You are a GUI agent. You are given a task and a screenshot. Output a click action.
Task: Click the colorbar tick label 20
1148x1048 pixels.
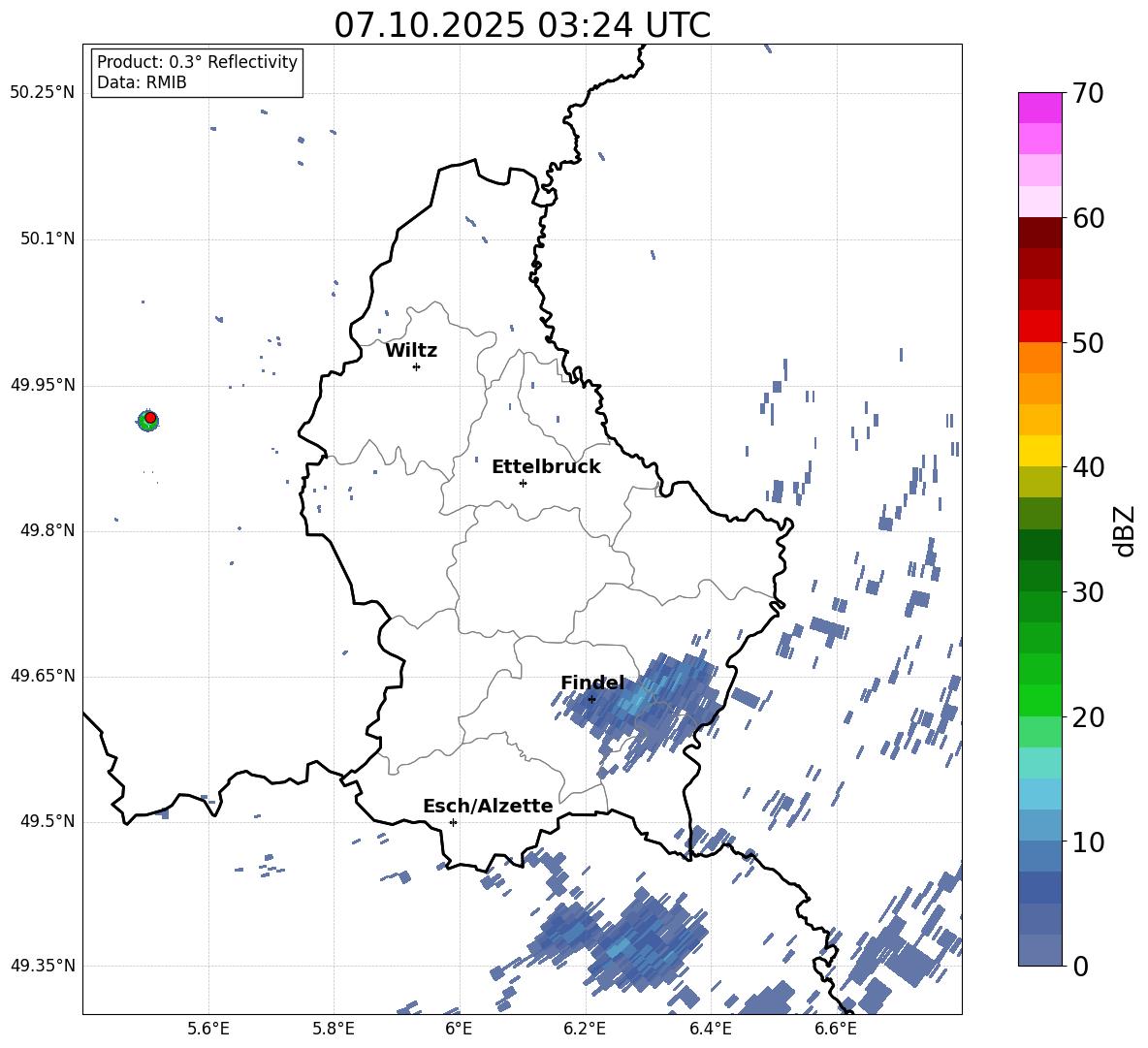coord(1088,717)
